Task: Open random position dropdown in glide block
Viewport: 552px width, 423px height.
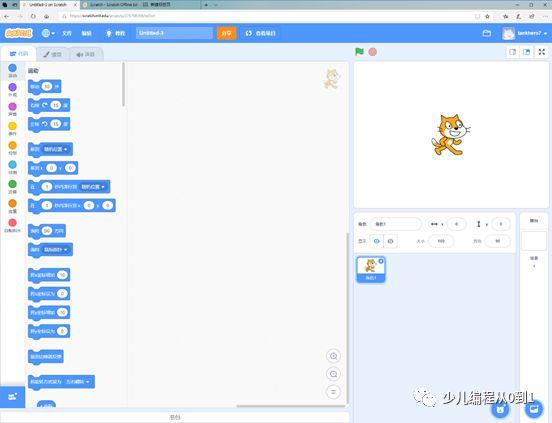Action: pos(93,187)
